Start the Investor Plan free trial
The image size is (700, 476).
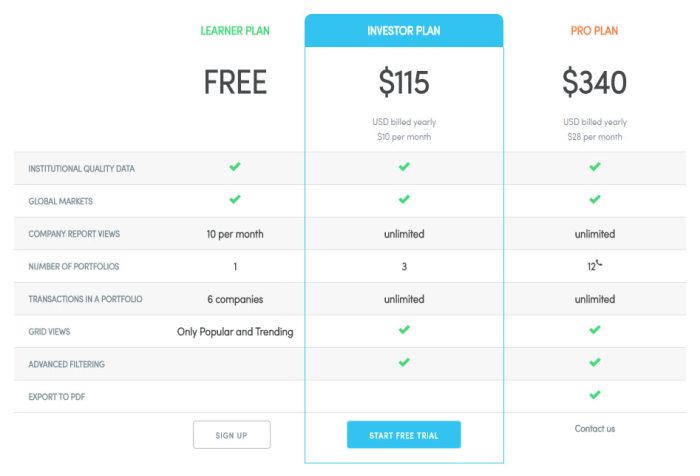[x=404, y=434]
